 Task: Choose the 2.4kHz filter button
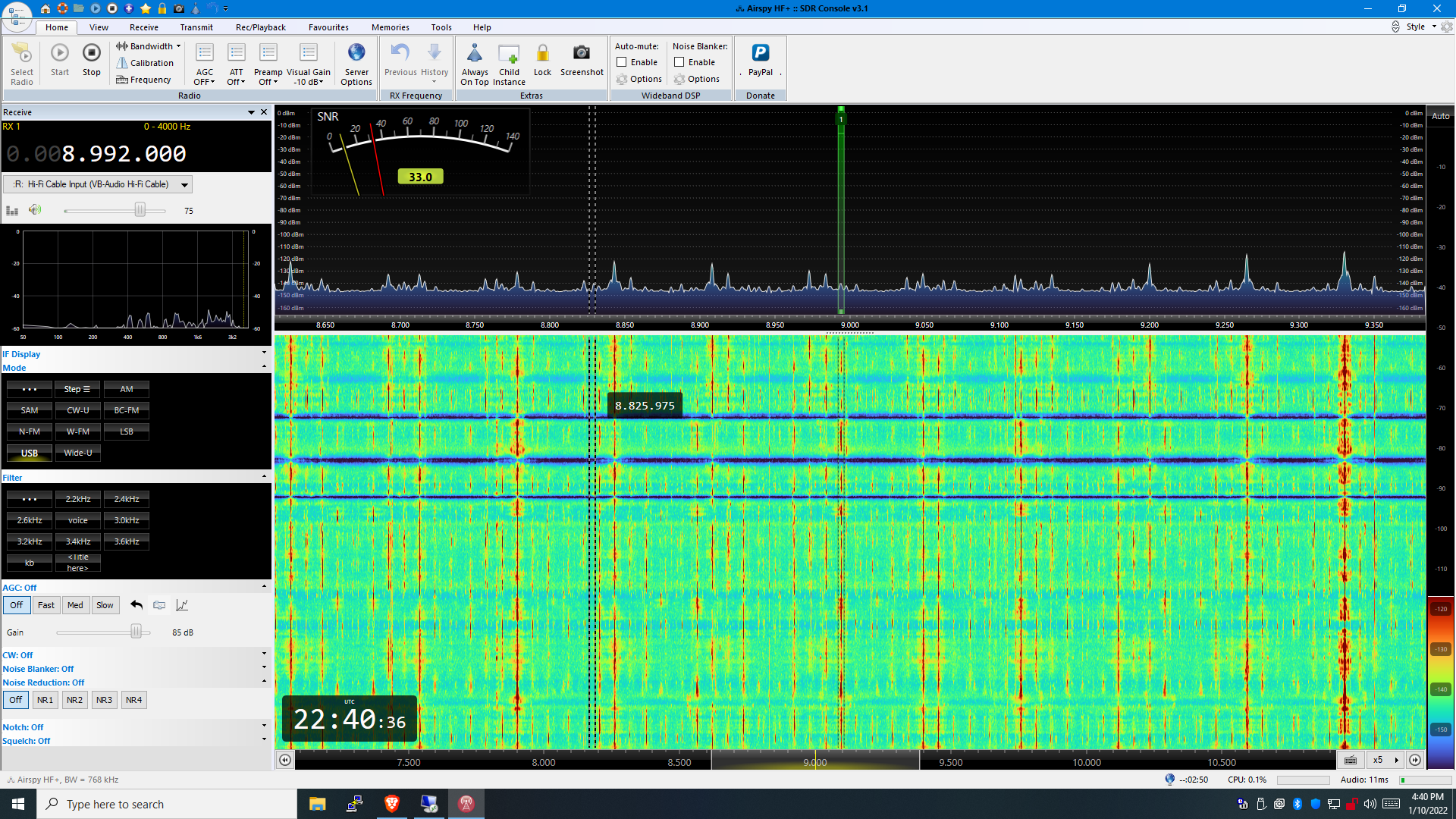click(x=127, y=499)
